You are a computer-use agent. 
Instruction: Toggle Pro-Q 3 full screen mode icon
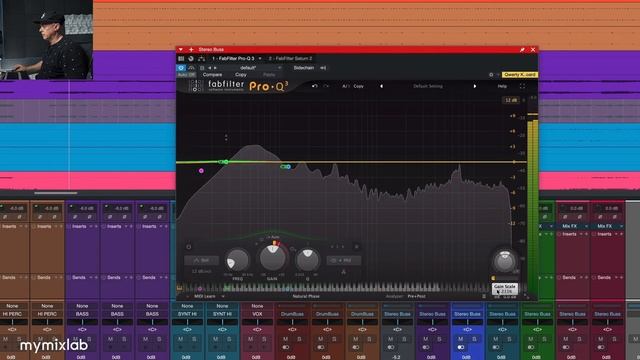click(522, 86)
